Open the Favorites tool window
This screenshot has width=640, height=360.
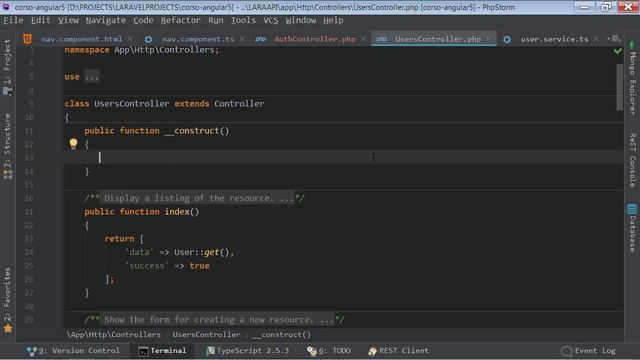[7, 300]
